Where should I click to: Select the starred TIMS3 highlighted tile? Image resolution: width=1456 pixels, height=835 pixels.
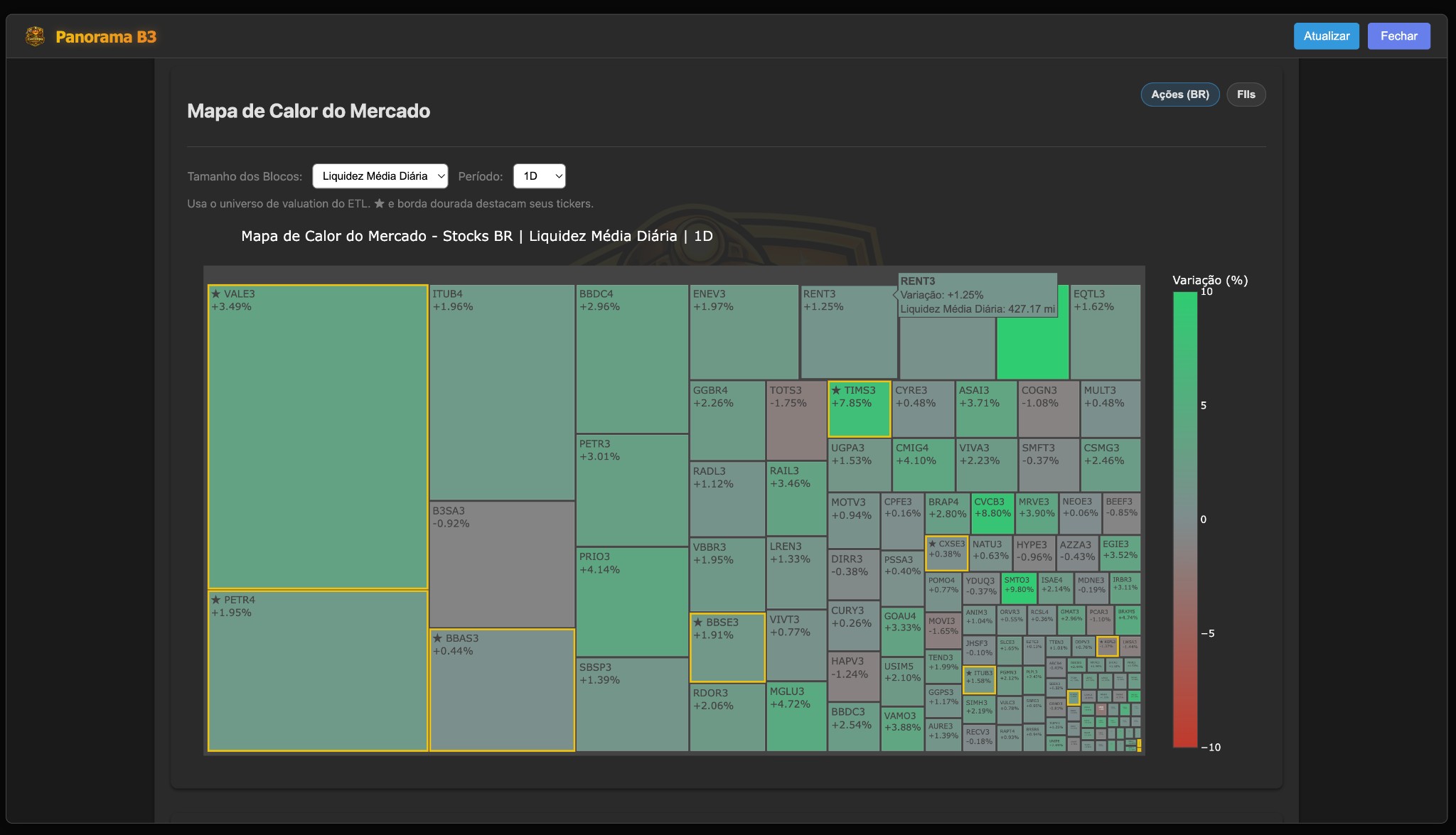(x=860, y=409)
